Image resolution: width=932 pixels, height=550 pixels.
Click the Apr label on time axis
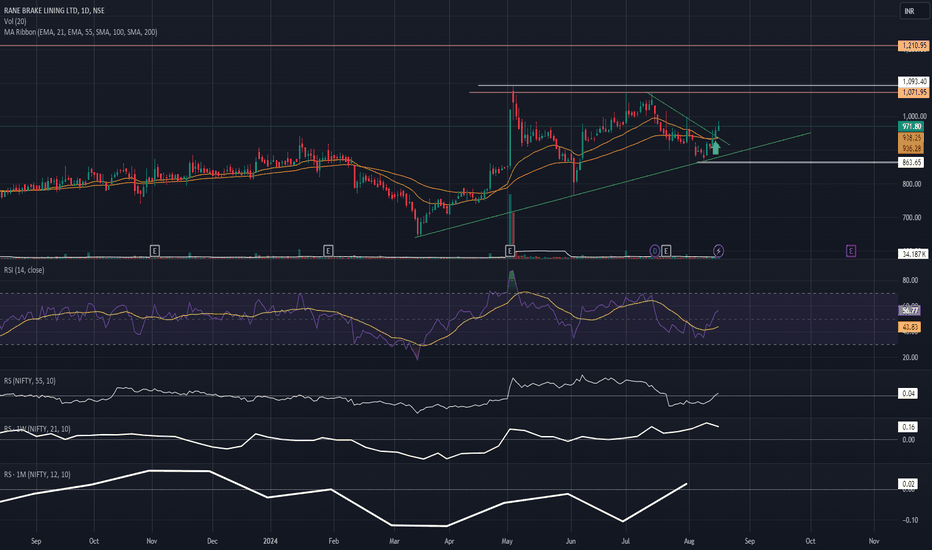point(449,541)
